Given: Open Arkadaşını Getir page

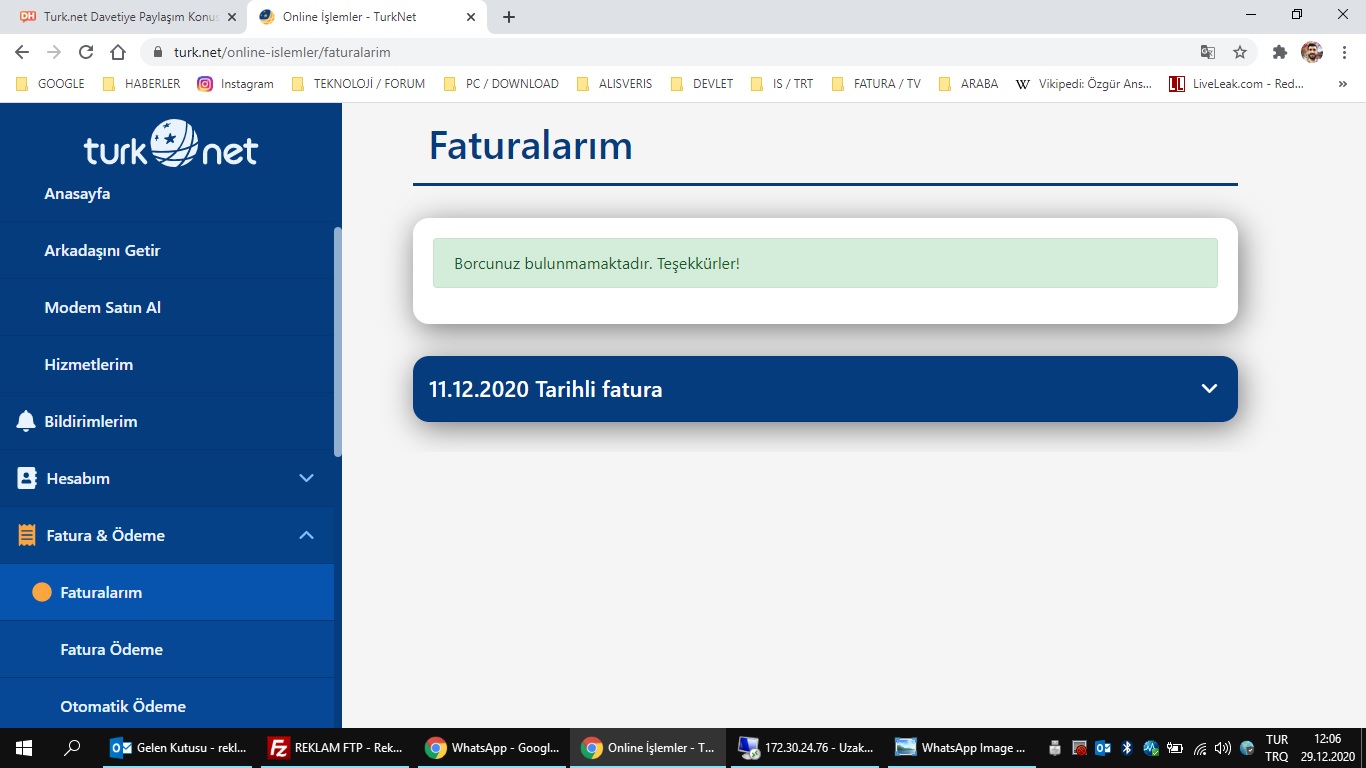Looking at the screenshot, I should pyautogui.click(x=102, y=250).
